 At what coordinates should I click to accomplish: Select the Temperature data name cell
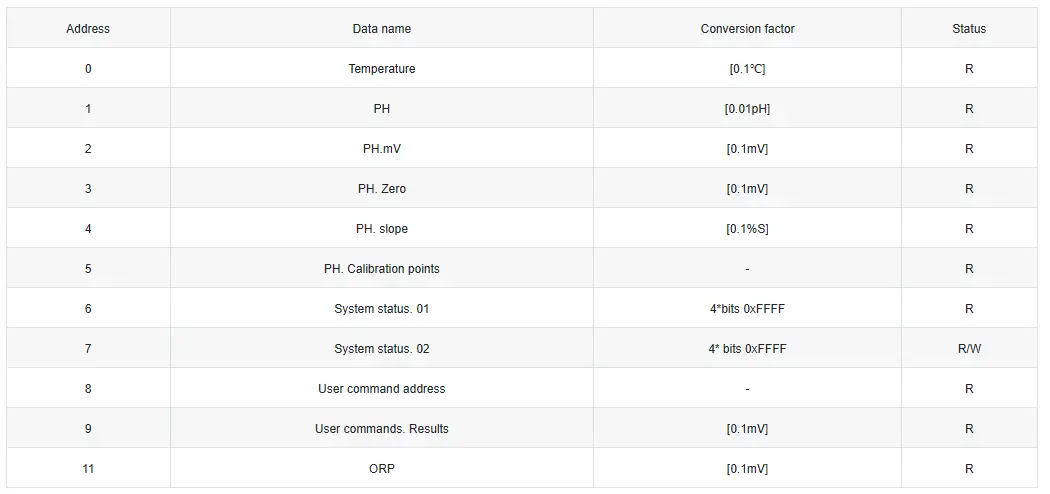click(x=382, y=68)
